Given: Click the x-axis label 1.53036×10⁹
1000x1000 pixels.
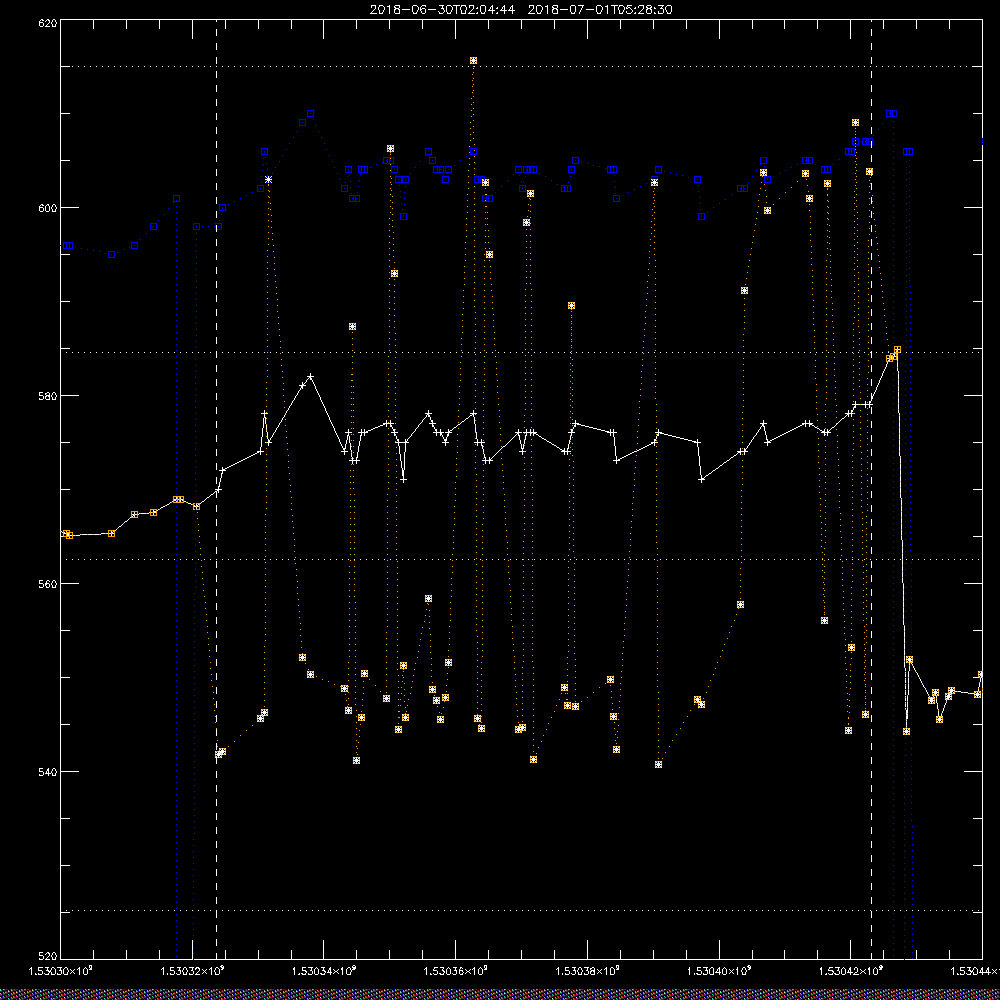Looking at the screenshot, I should (456, 971).
